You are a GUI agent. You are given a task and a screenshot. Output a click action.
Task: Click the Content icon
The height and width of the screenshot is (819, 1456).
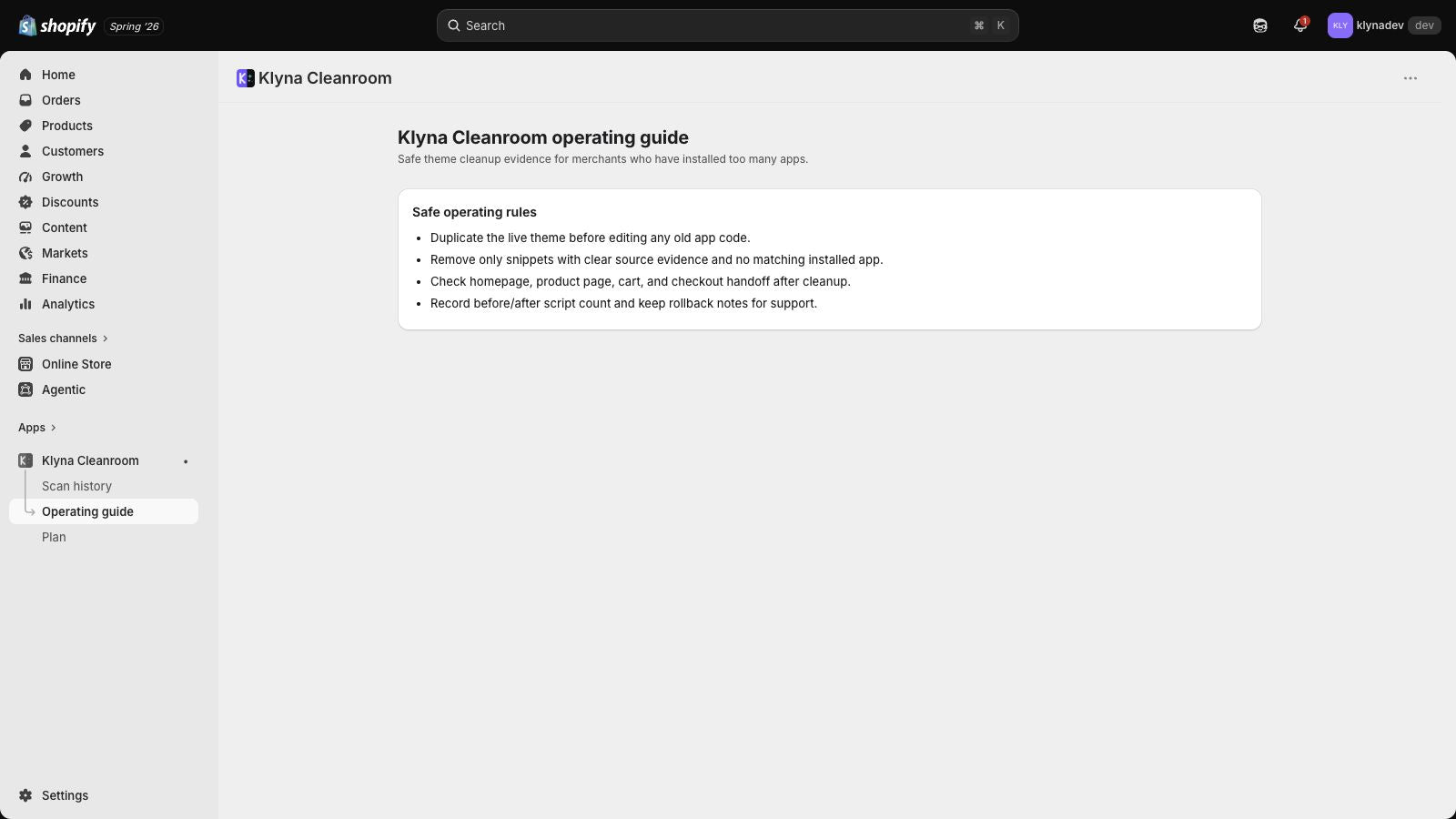[x=25, y=227]
